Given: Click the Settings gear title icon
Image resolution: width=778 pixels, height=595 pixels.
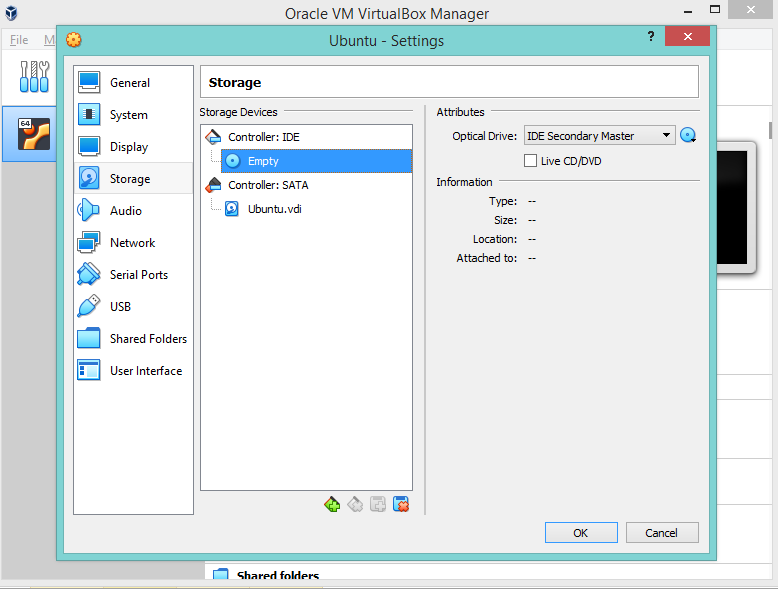Looking at the screenshot, I should coord(73,40).
